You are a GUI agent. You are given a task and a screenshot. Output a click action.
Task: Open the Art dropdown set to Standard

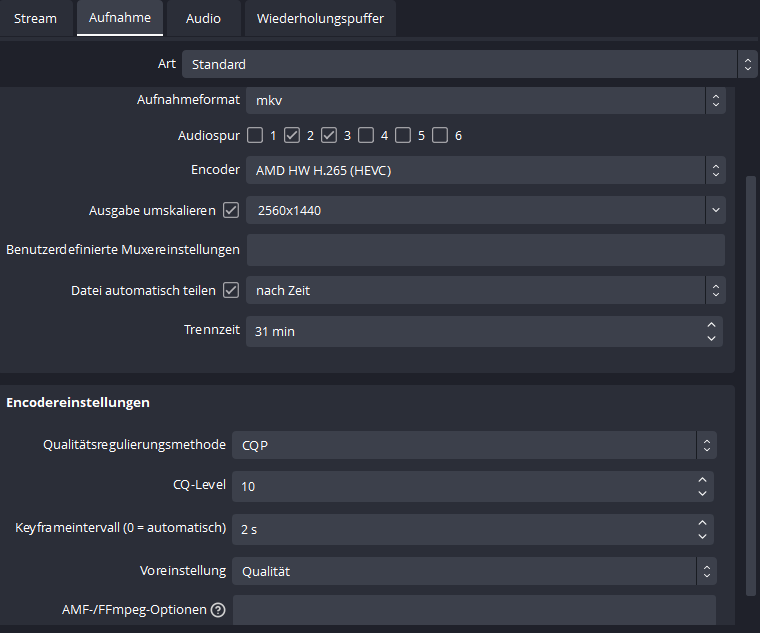(x=468, y=64)
